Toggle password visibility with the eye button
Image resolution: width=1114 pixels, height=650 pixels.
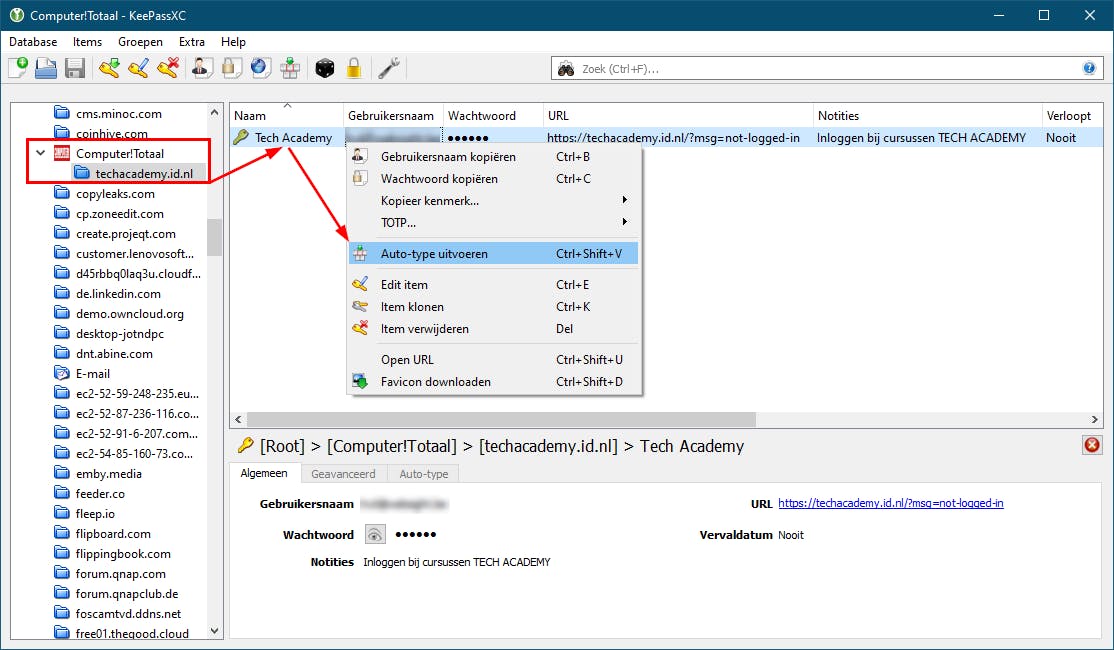375,534
